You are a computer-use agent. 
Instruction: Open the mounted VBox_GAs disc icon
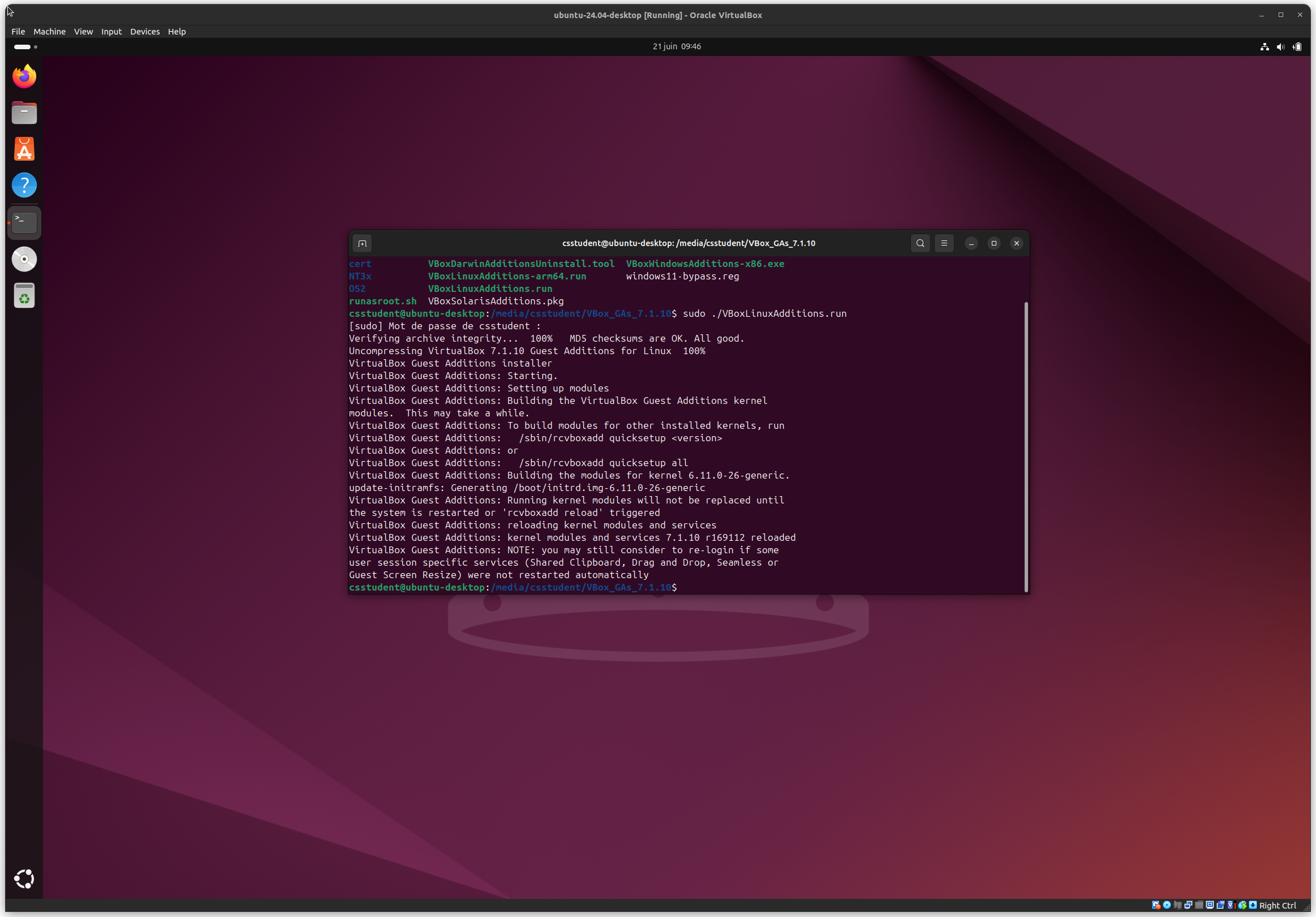(24, 259)
